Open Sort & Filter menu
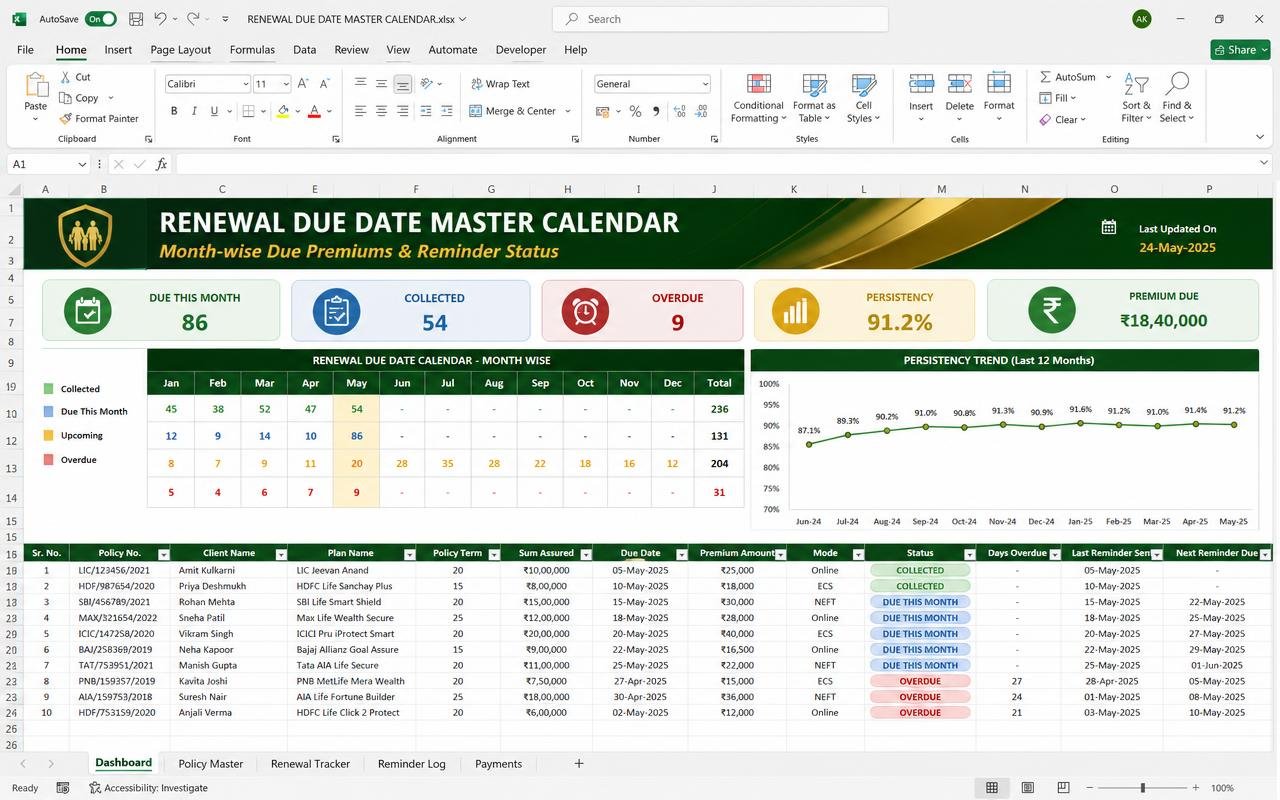This screenshot has height=800, width=1280. tap(1136, 98)
